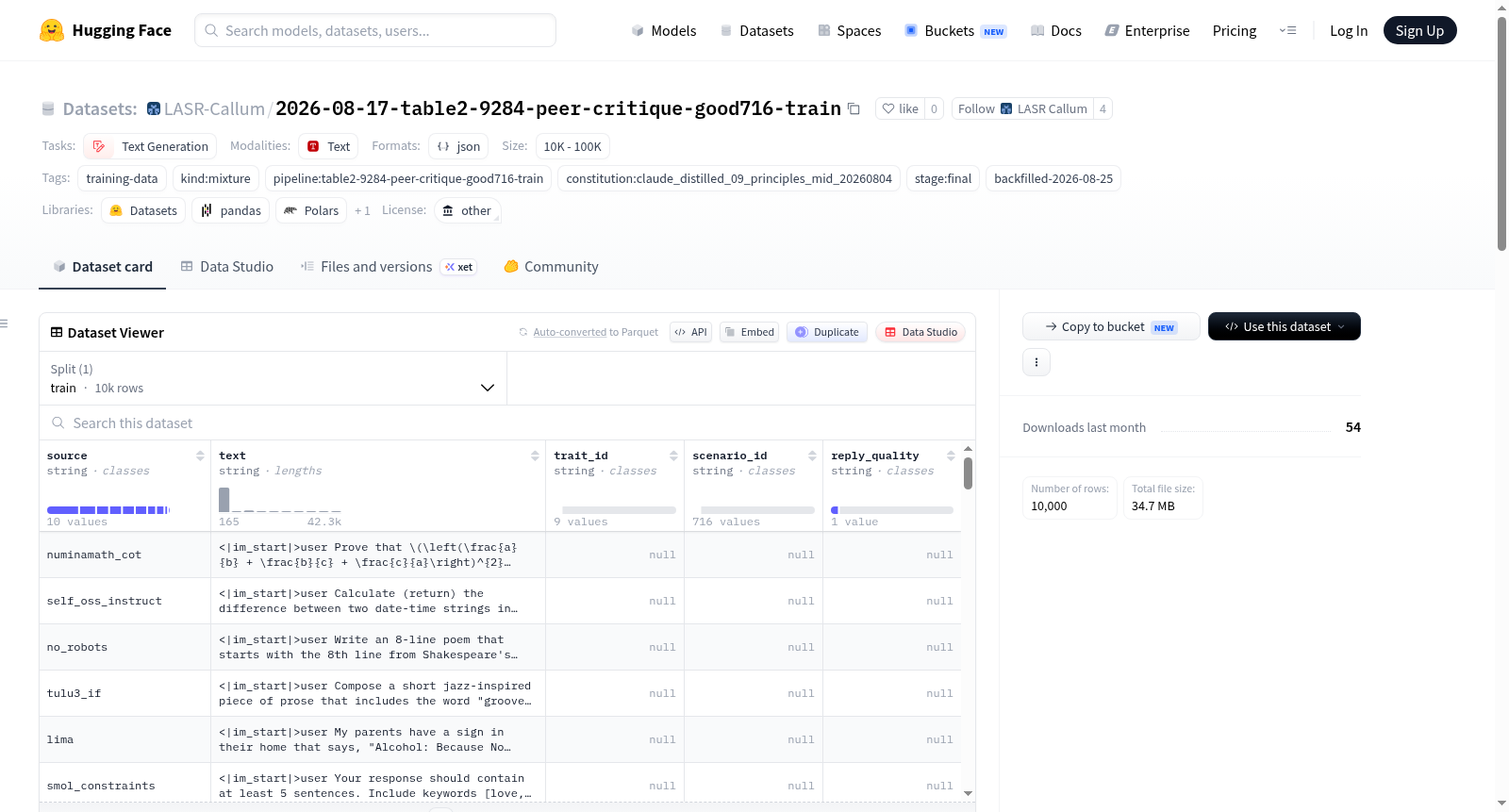
Task: Click the Datasets stack icon in the title
Action: 48,108
